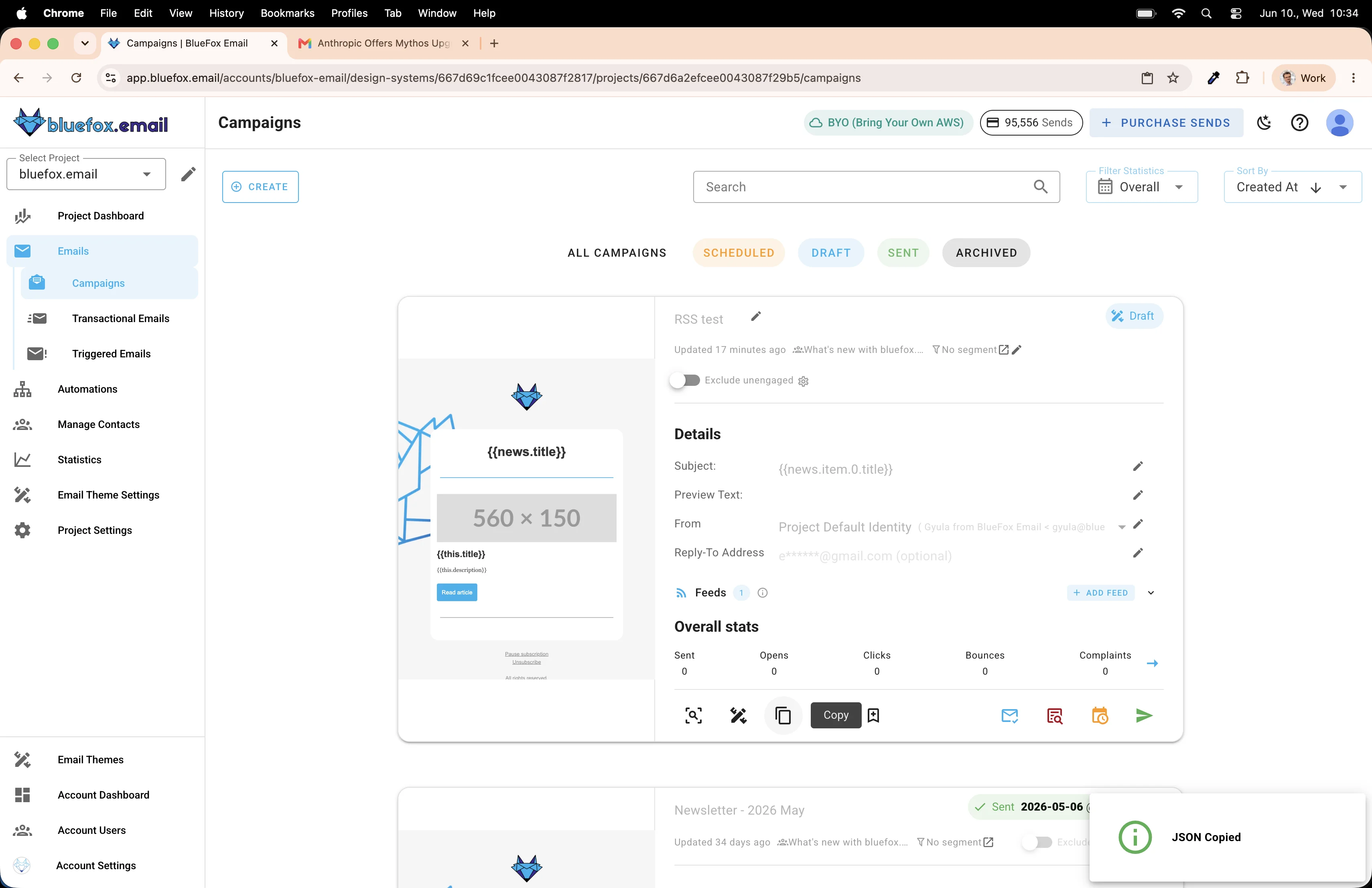Switch to the Anthropic Offers Mythos Gmail tab
Image resolution: width=1372 pixels, height=888 pixels.
coord(383,43)
